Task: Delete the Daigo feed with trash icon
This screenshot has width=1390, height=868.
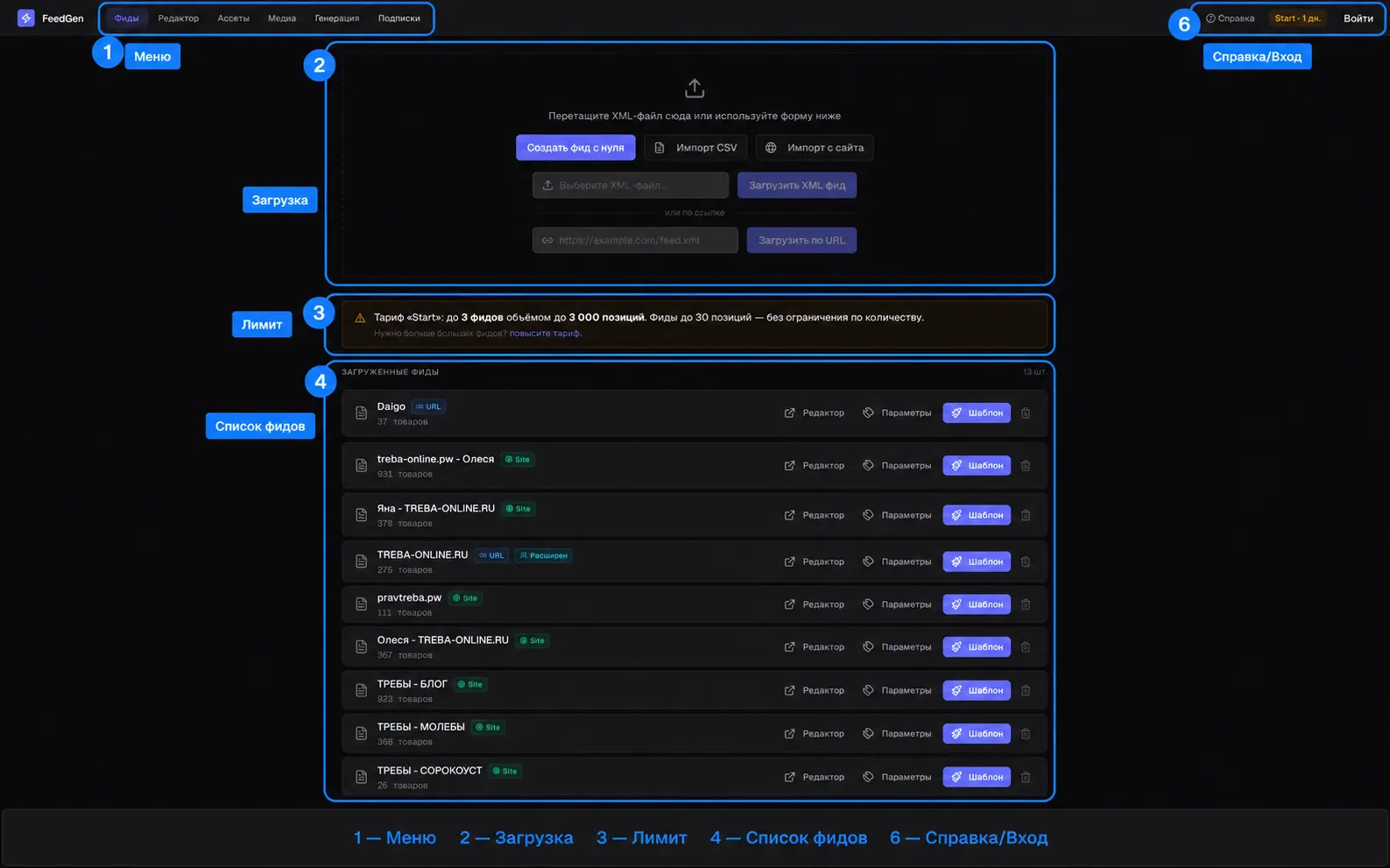Action: (1026, 413)
